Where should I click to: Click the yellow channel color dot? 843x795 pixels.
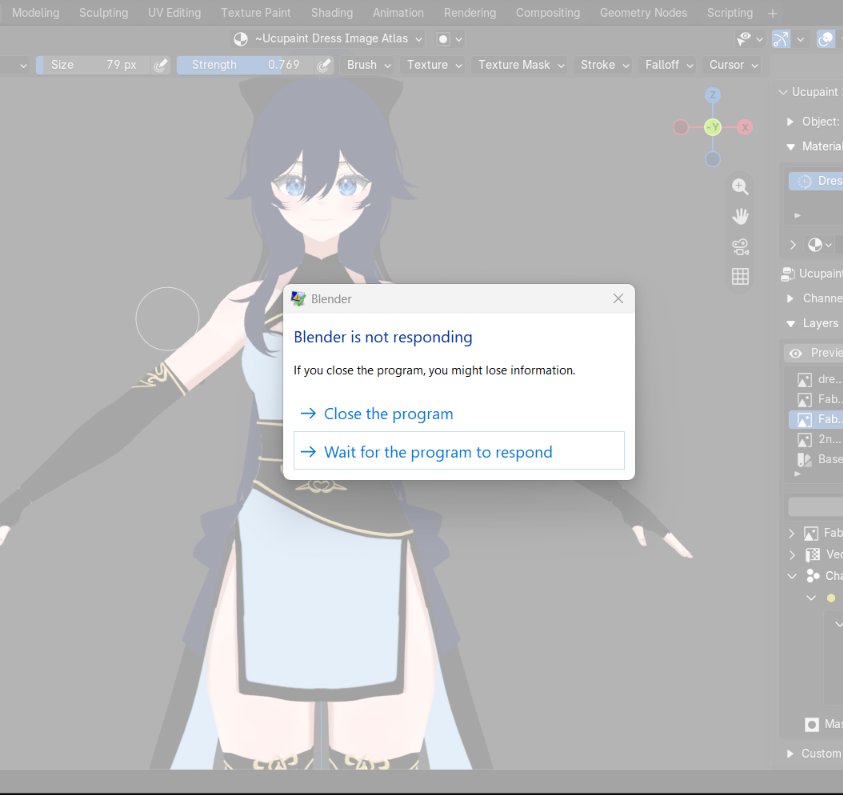[831, 598]
